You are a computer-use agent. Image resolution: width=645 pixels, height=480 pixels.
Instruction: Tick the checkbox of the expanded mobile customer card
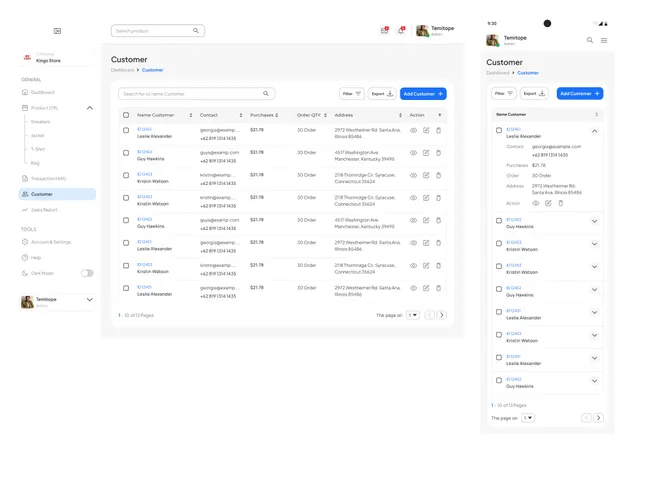(x=499, y=131)
